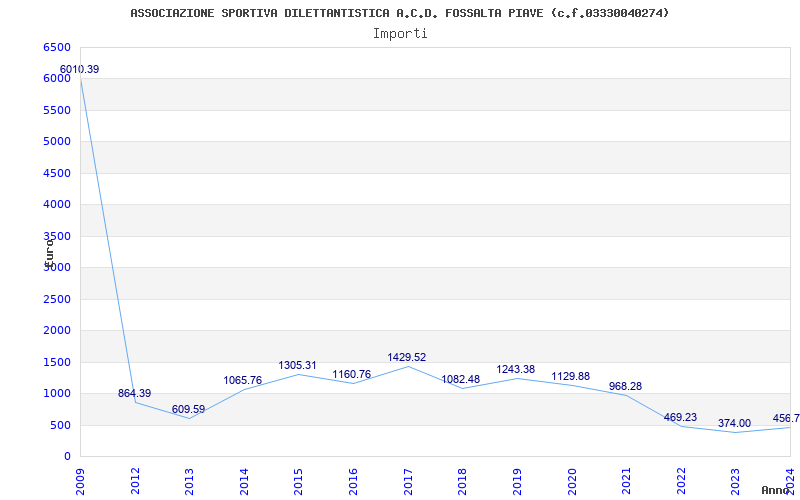Click the 6500 y-axis tick label
The height and width of the screenshot is (500, 800).
click(x=56, y=47)
